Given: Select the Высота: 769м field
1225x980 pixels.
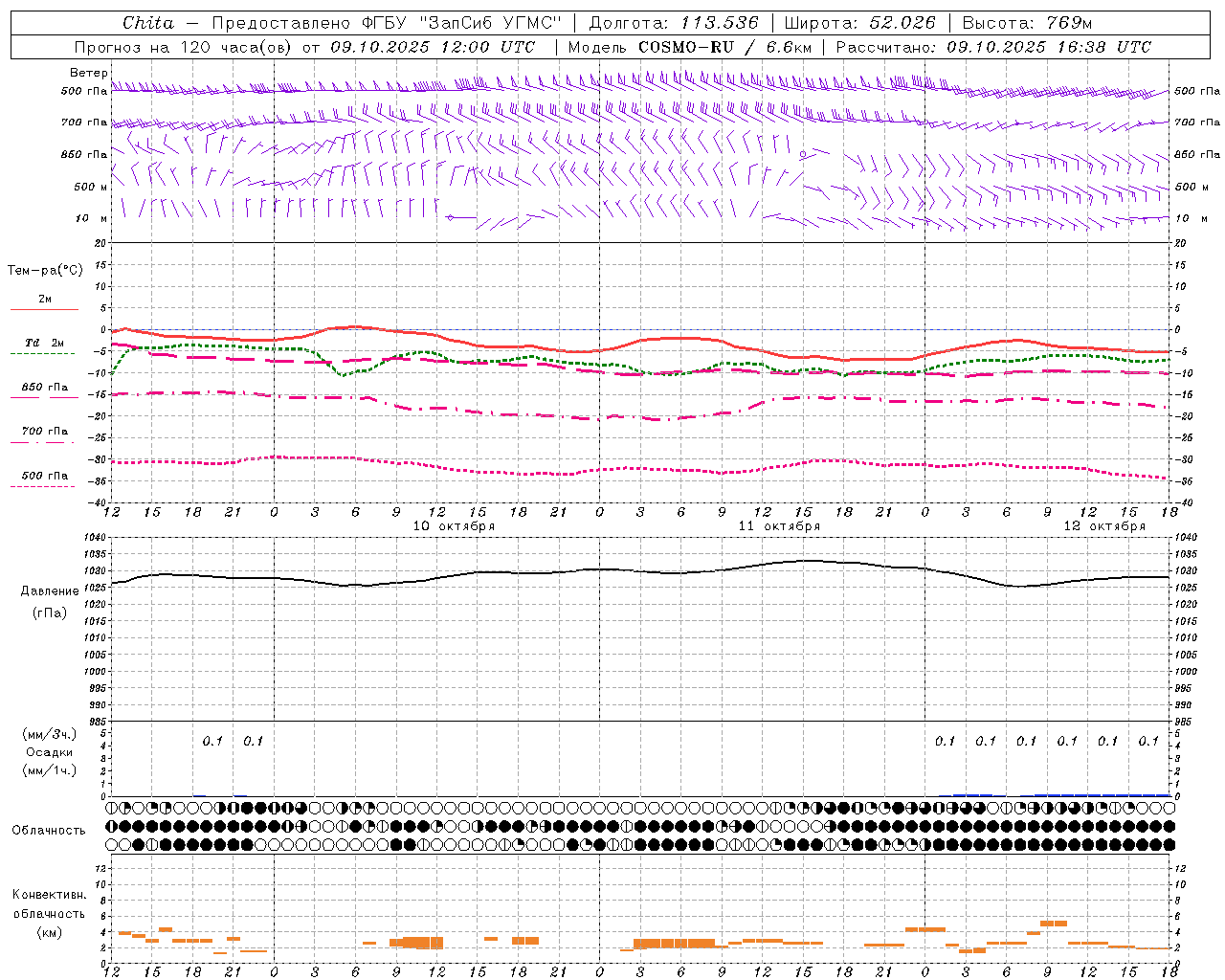Looking at the screenshot, I should [1027, 23].
